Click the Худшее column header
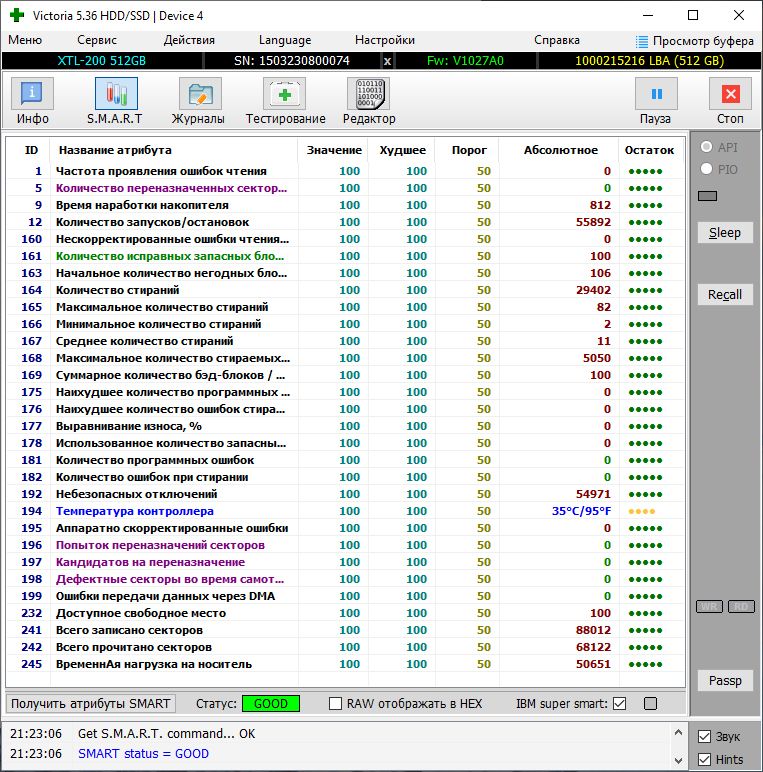 pos(403,150)
